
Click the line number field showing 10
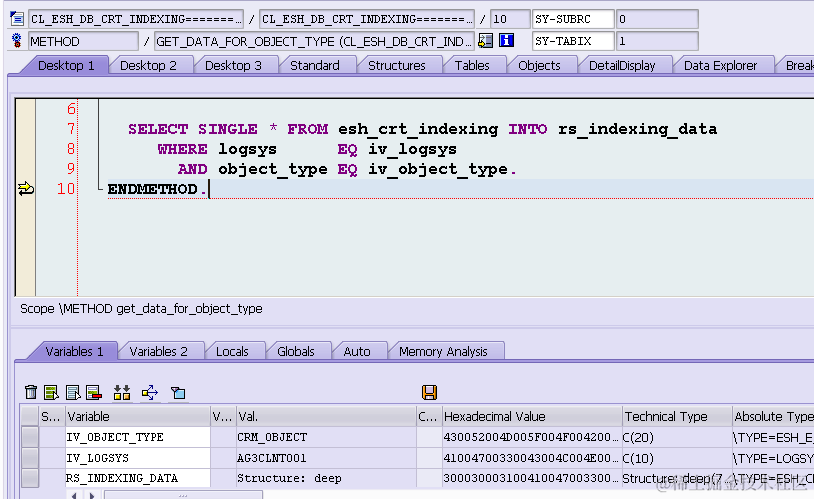pyautogui.click(x=510, y=19)
